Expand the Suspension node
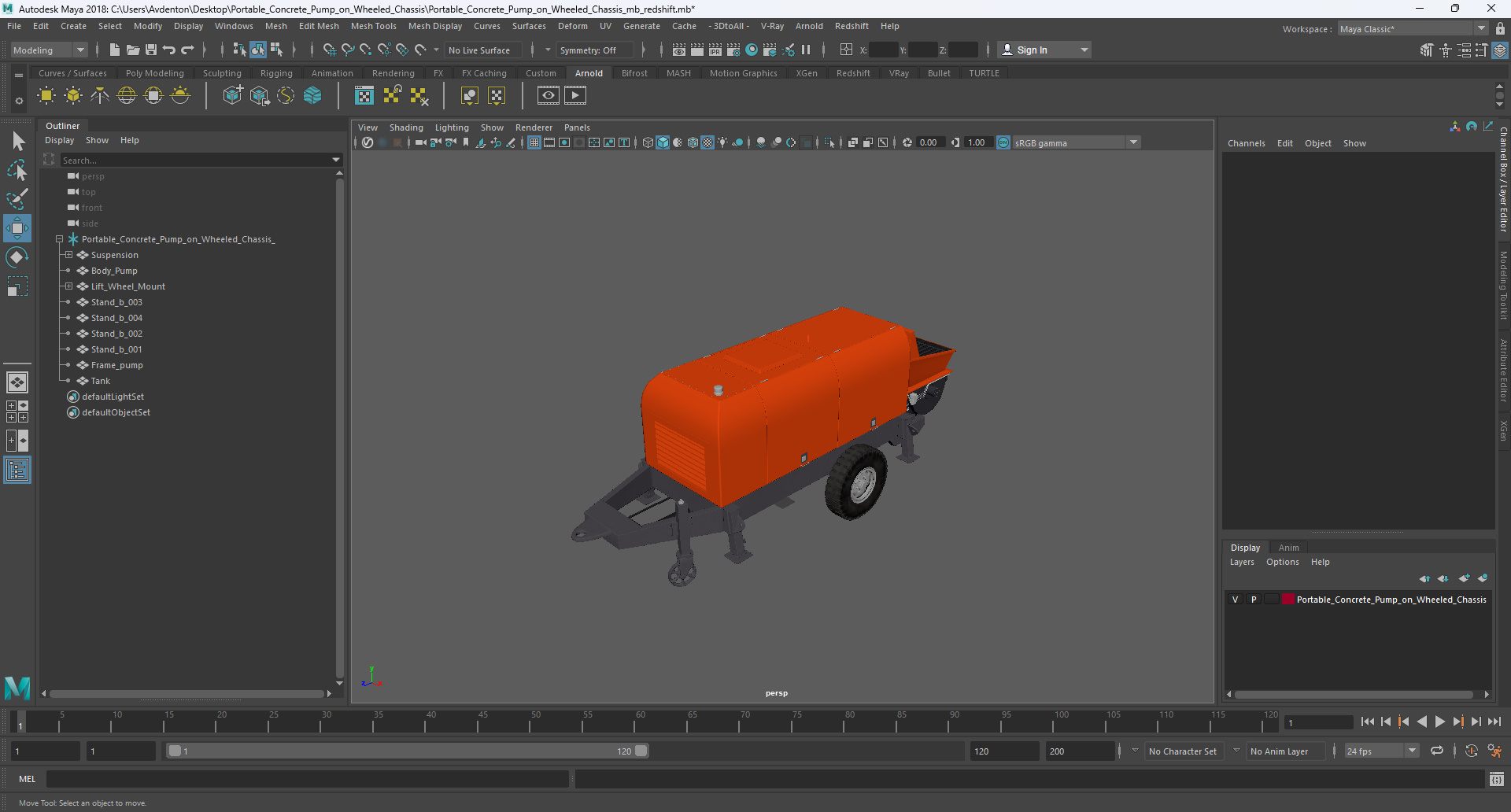Viewport: 1511px width, 812px height. click(x=68, y=255)
